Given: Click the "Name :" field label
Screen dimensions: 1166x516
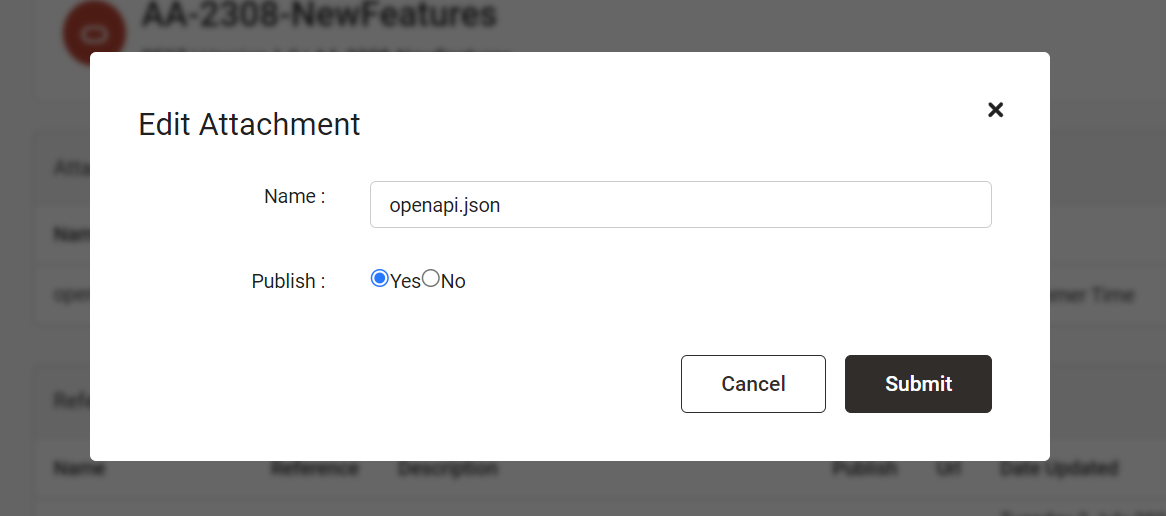Looking at the screenshot, I should (294, 196).
